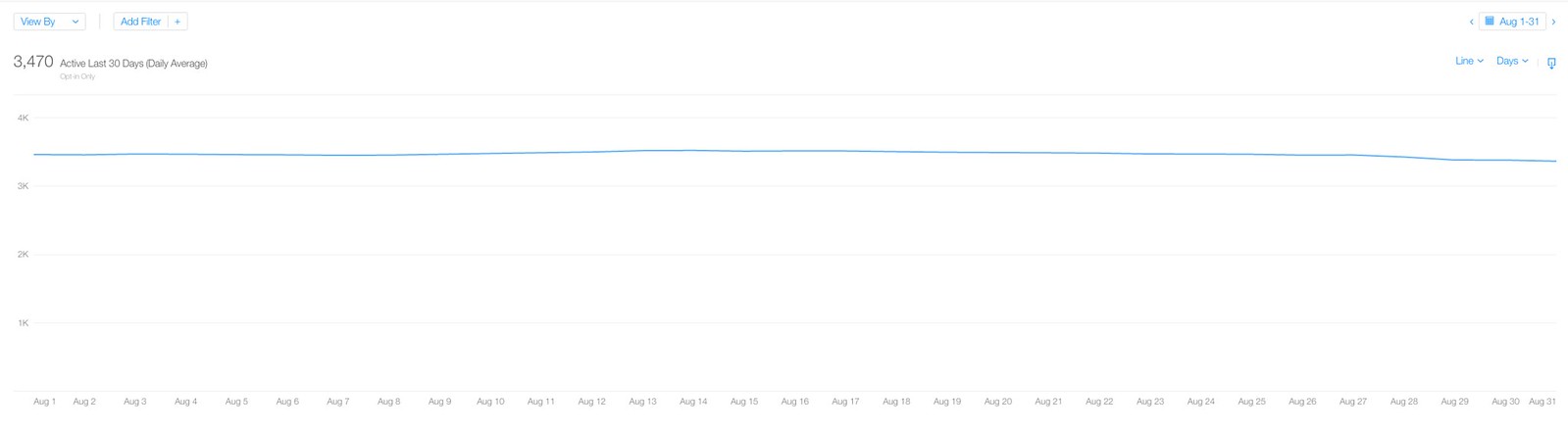Select the Aug 1 x-axis label

point(44,402)
